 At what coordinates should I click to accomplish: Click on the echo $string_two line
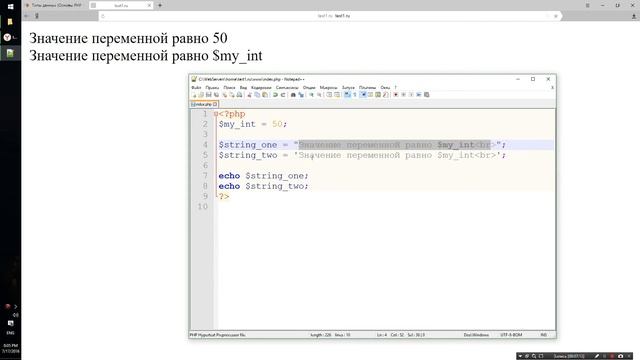(264, 186)
